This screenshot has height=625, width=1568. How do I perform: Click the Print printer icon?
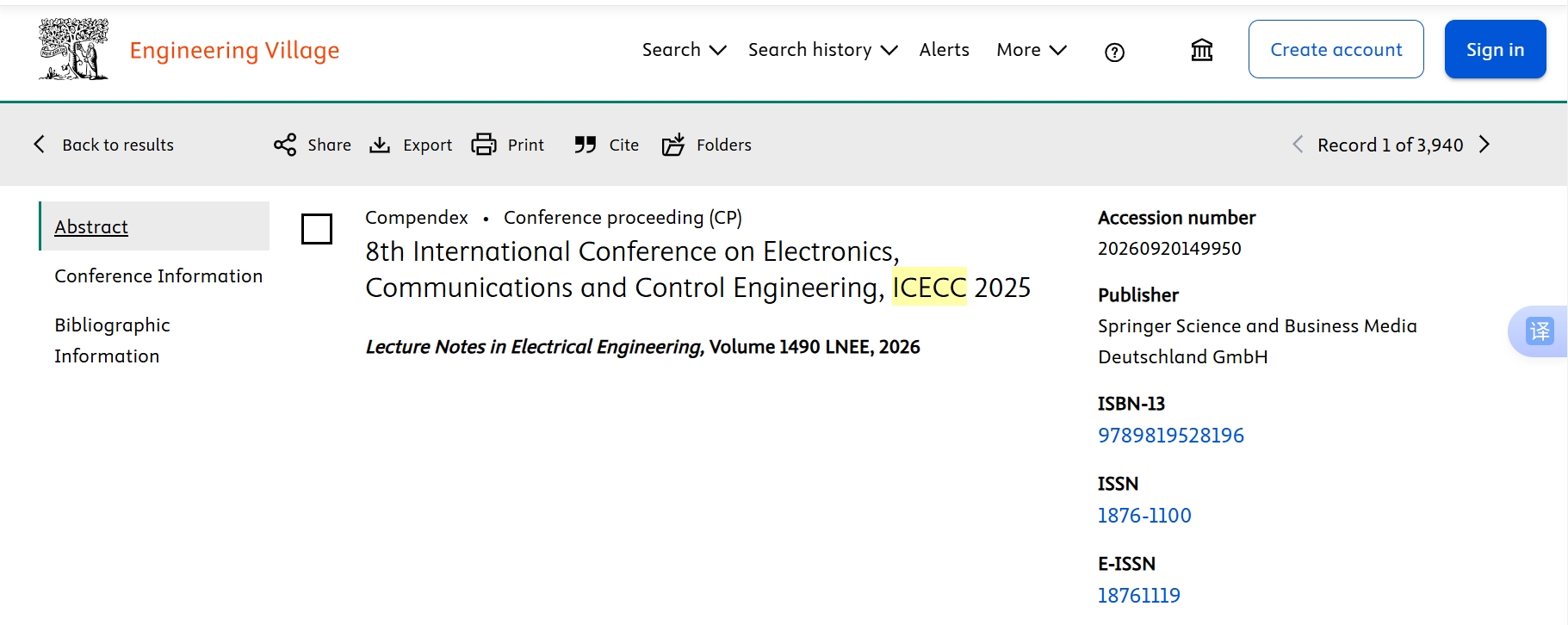click(x=484, y=145)
